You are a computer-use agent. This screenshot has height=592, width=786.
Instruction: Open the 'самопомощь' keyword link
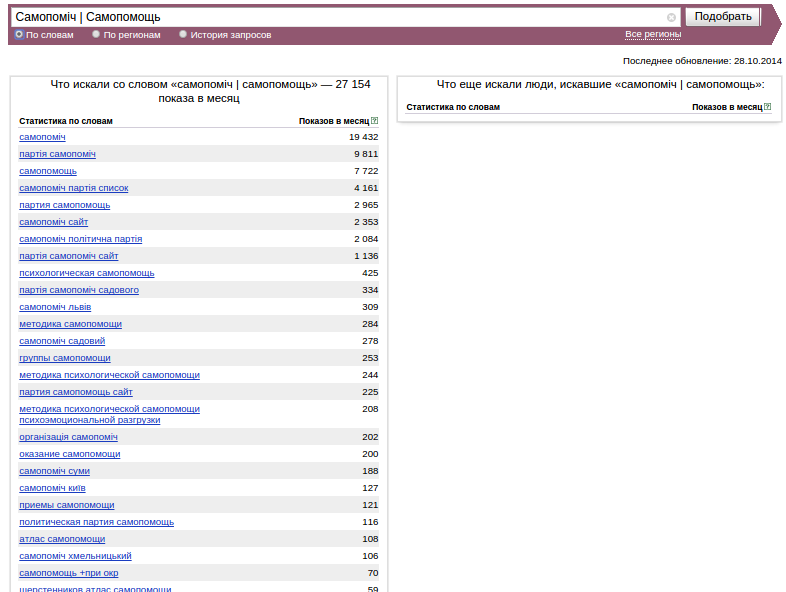click(48, 171)
